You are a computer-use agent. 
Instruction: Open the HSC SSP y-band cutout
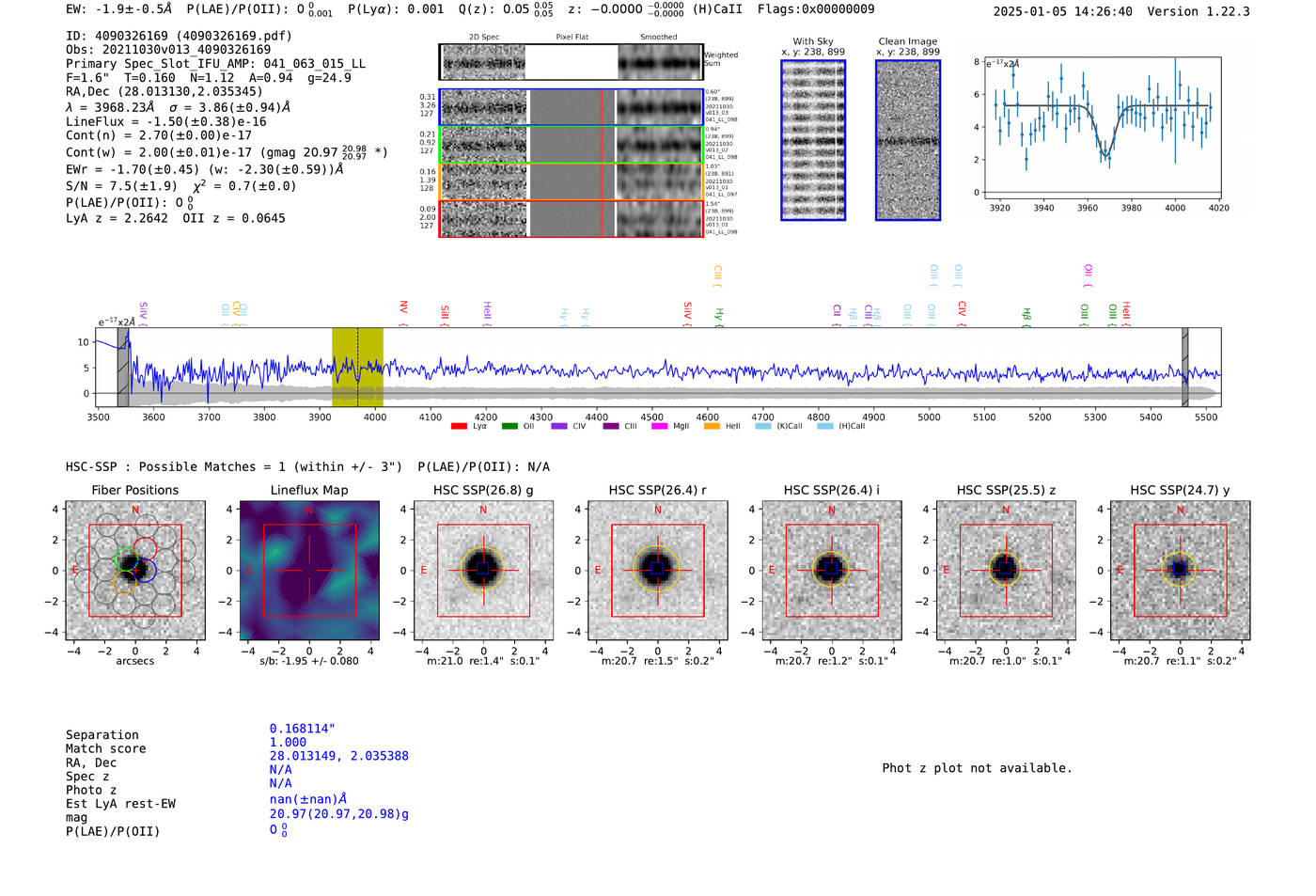1181,571
